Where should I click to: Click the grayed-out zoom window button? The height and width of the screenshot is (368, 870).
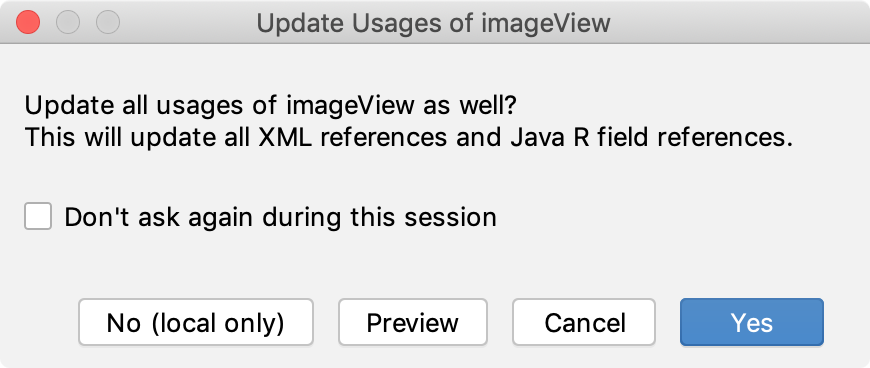pos(108,23)
